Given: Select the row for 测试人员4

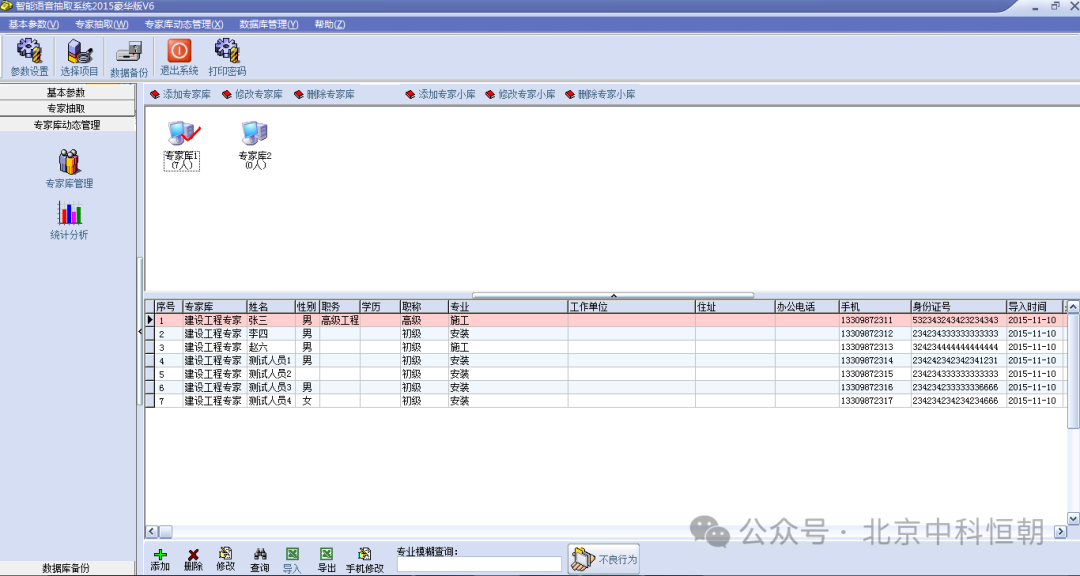Looking at the screenshot, I should click(x=606, y=401).
